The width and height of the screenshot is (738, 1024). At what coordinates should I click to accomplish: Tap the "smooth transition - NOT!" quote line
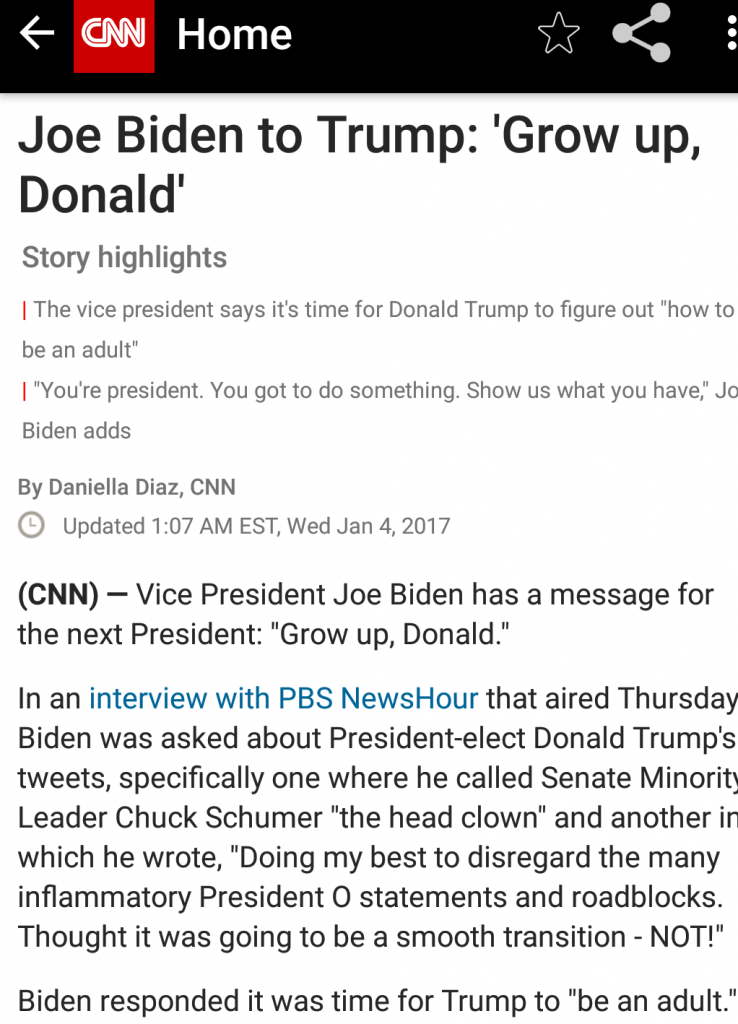(370, 937)
